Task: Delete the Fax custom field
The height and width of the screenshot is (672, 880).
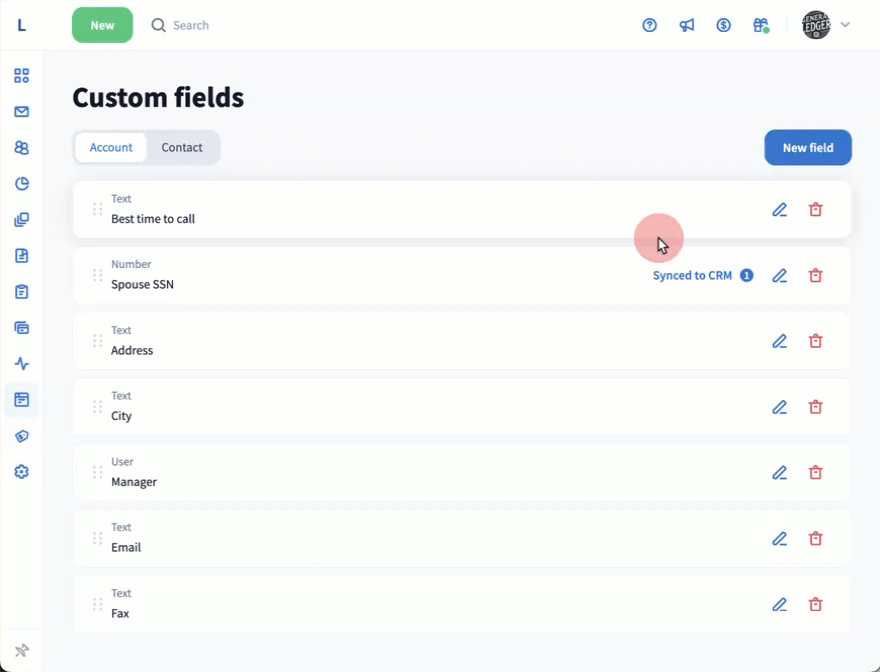Action: [816, 604]
